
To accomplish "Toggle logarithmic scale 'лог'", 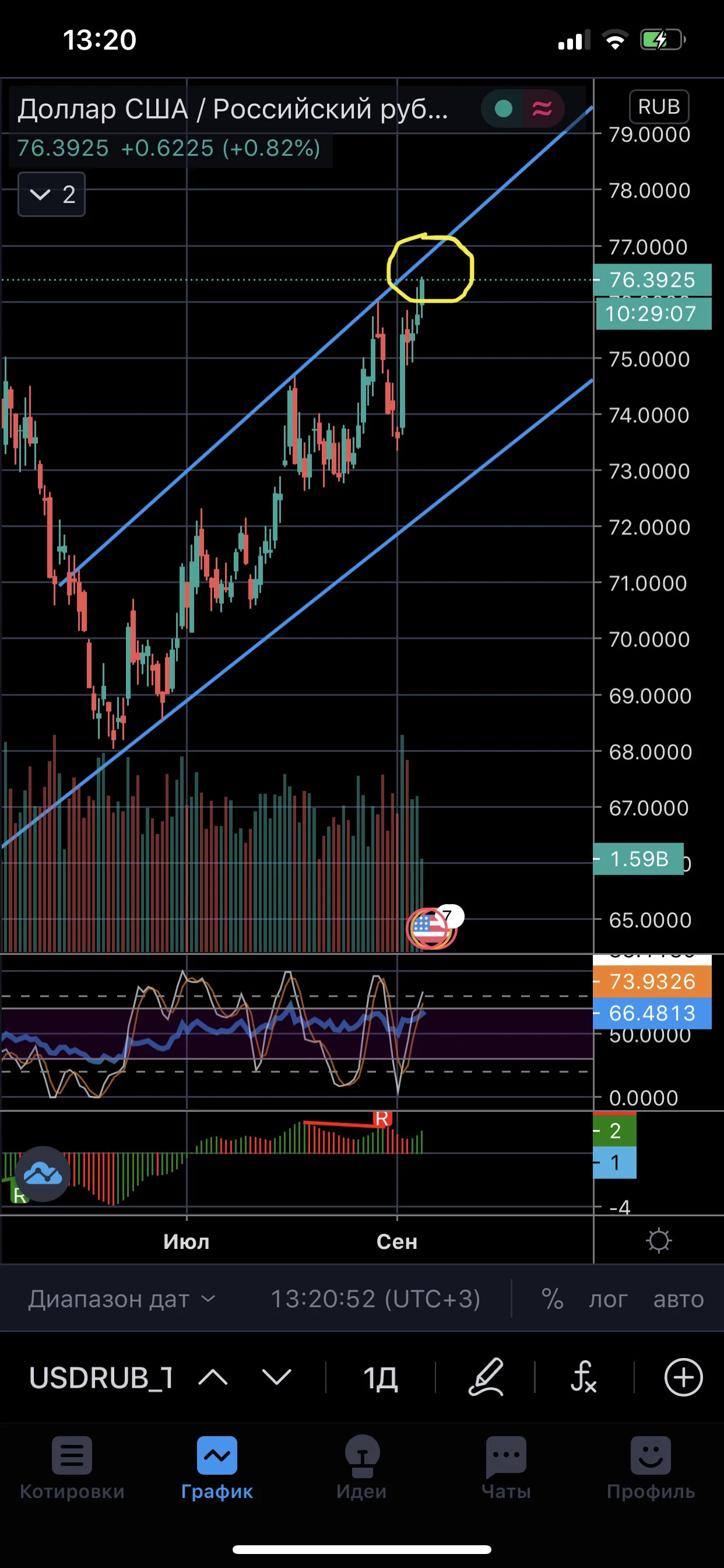I will [607, 1299].
